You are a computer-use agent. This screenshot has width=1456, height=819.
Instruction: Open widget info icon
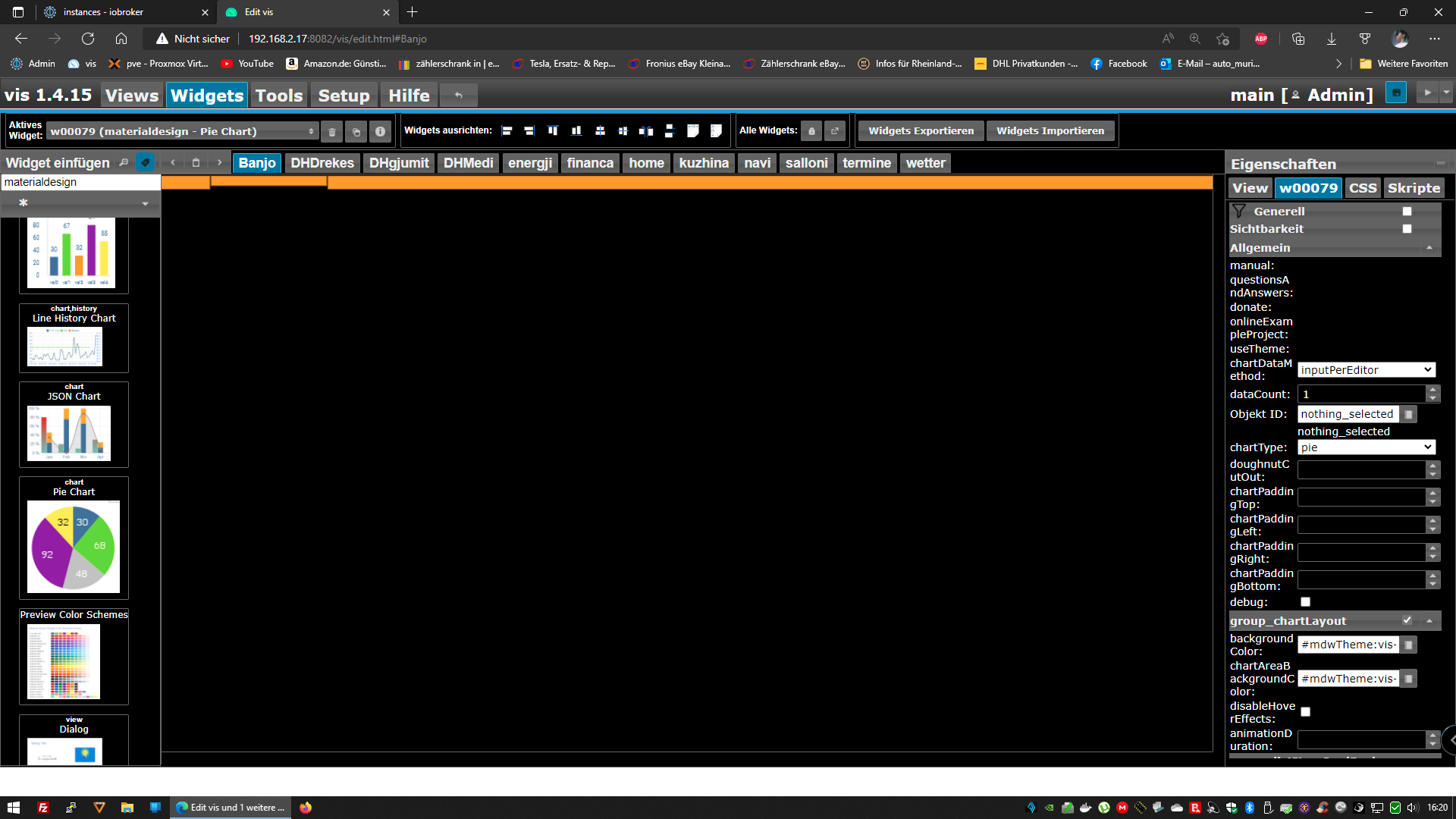(x=380, y=132)
